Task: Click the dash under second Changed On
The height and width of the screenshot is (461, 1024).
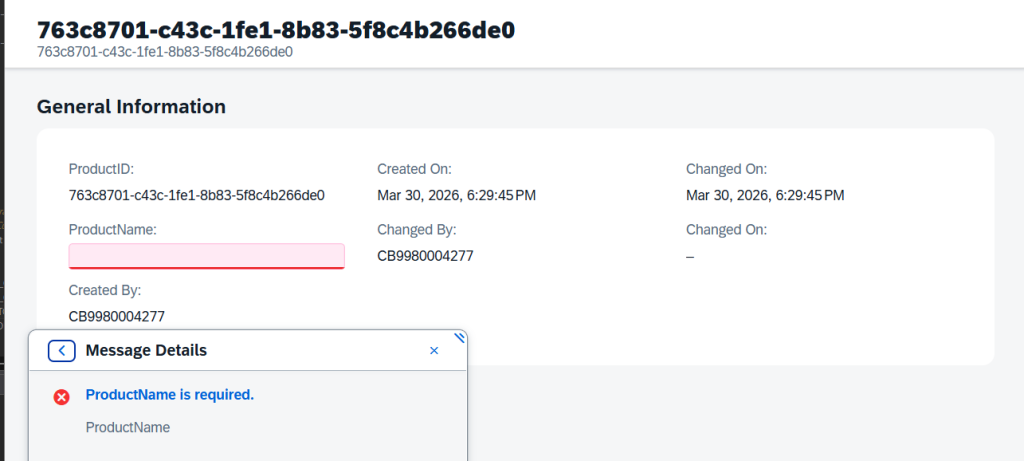Action: click(690, 256)
